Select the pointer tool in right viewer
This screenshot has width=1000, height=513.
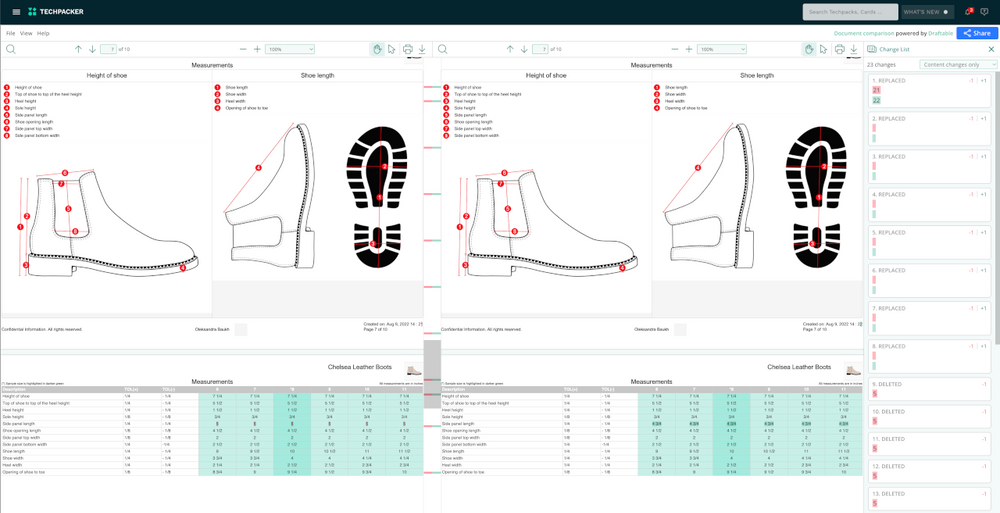[823, 49]
